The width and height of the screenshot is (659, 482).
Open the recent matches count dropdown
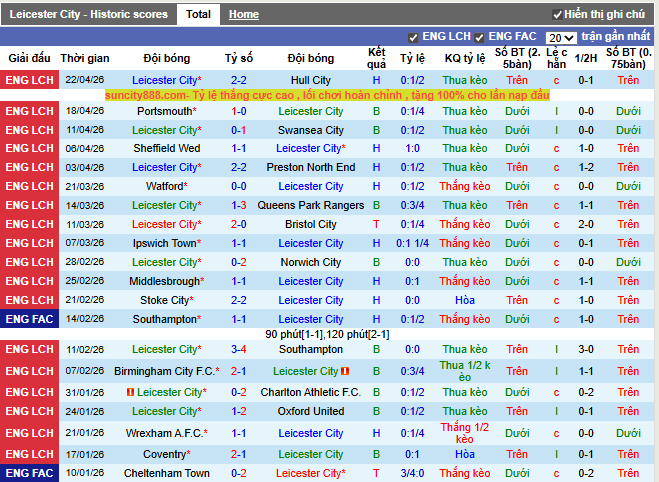pyautogui.click(x=561, y=37)
